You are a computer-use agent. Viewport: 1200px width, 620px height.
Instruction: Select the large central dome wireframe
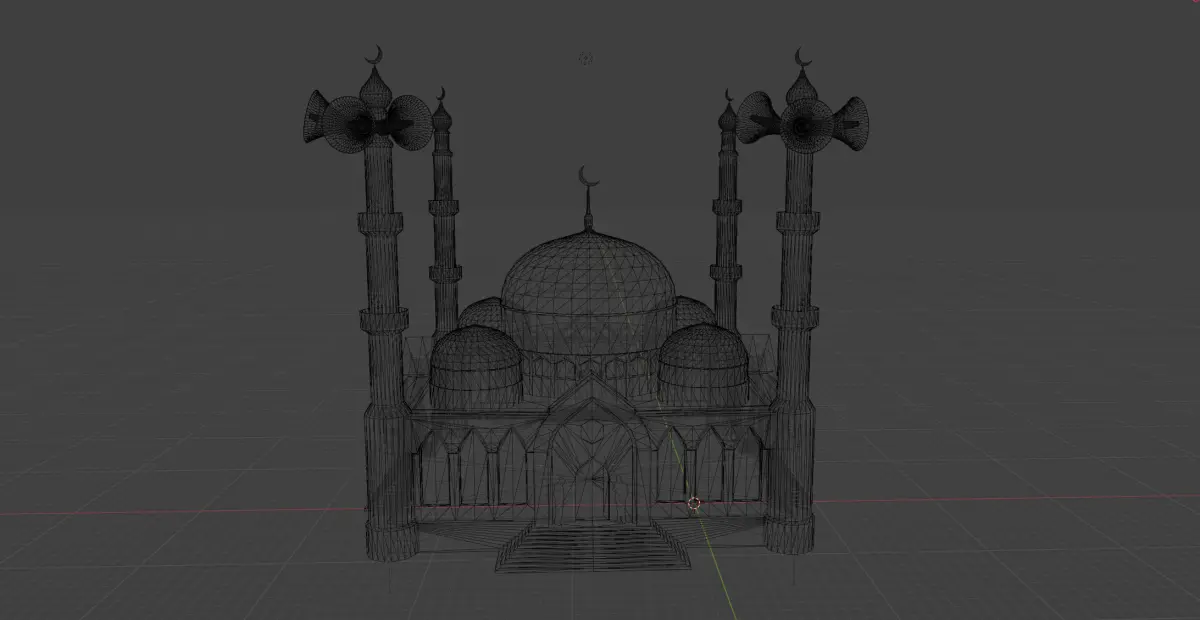588,291
